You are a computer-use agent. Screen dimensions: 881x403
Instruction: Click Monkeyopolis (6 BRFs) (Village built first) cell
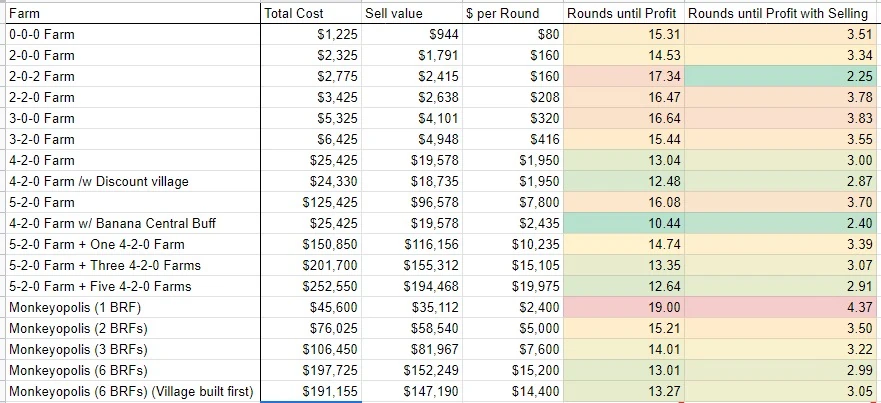click(x=130, y=392)
